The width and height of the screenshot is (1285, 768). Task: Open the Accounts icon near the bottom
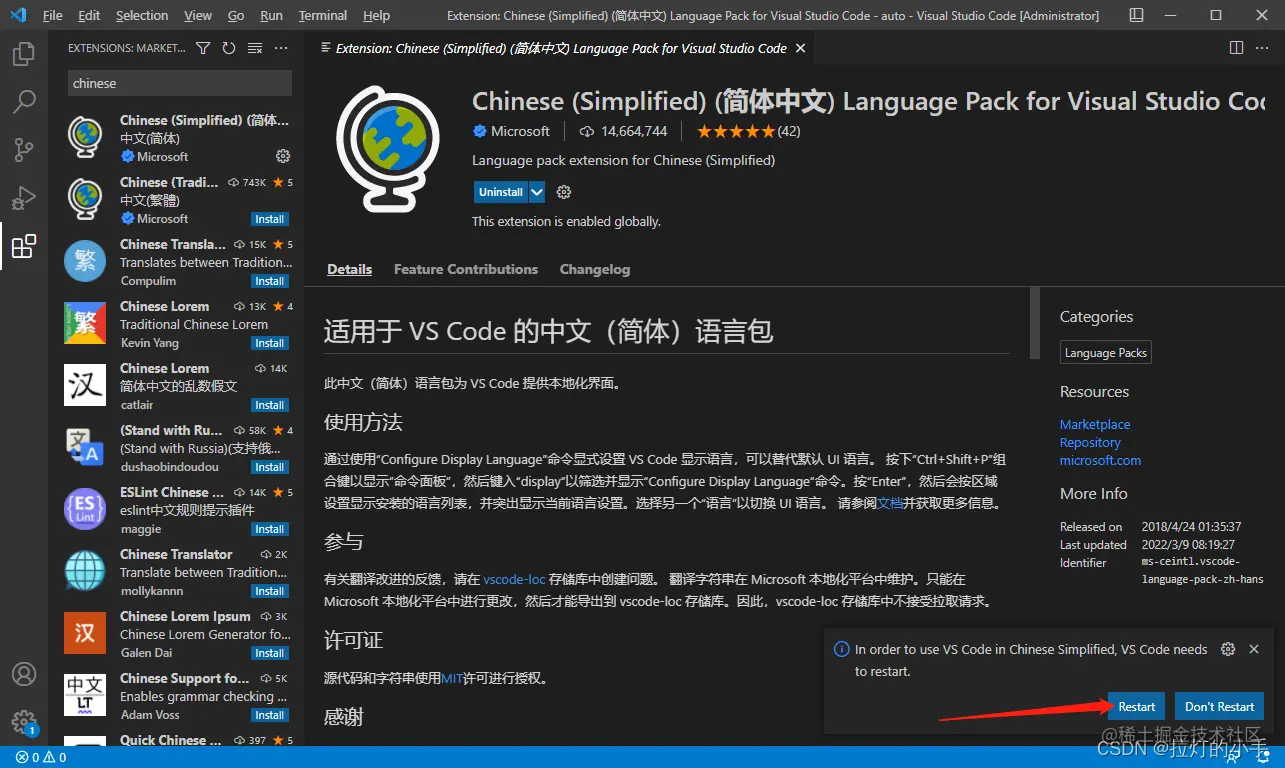(24, 675)
